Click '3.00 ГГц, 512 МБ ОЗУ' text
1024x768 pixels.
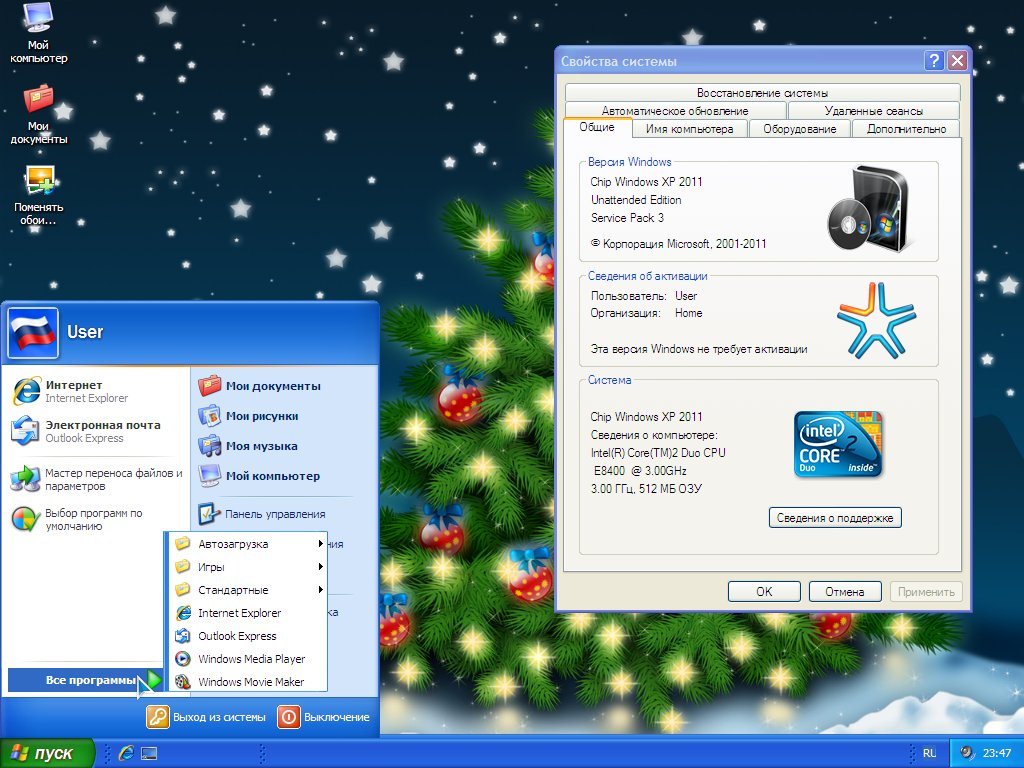tap(646, 488)
